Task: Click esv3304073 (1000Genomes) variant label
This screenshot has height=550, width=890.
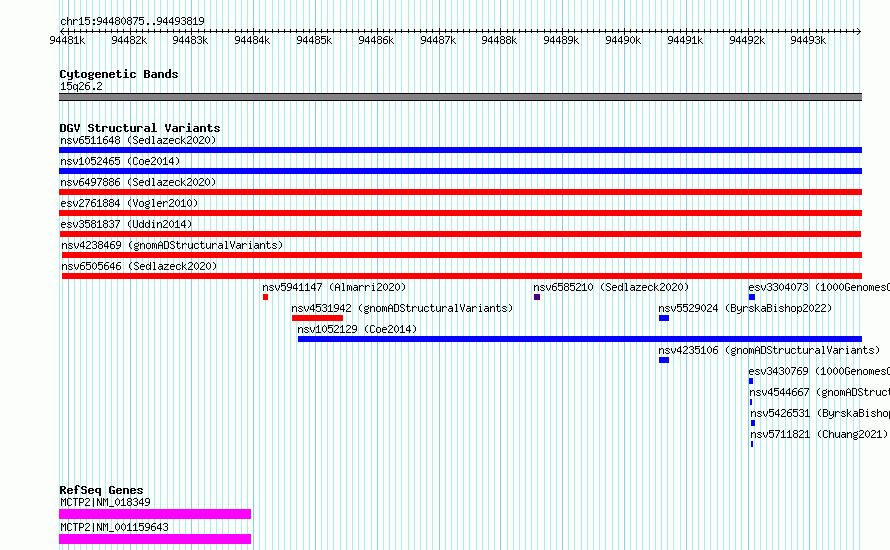Action: 819,287
